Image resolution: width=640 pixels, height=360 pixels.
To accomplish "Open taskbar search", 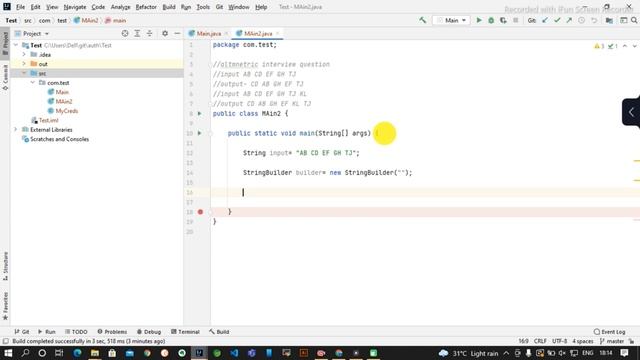I will (25, 353).
